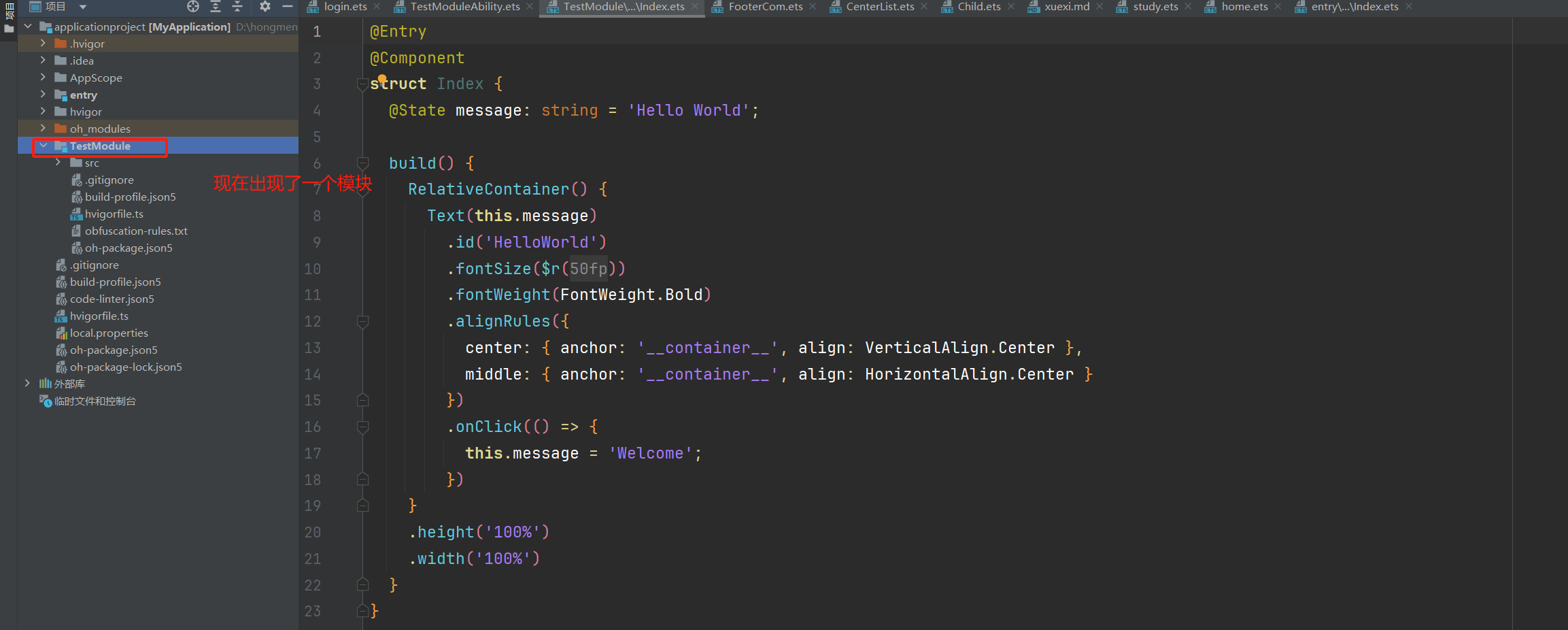
Task: Click the file icon of local.properties
Action: pyautogui.click(x=61, y=333)
